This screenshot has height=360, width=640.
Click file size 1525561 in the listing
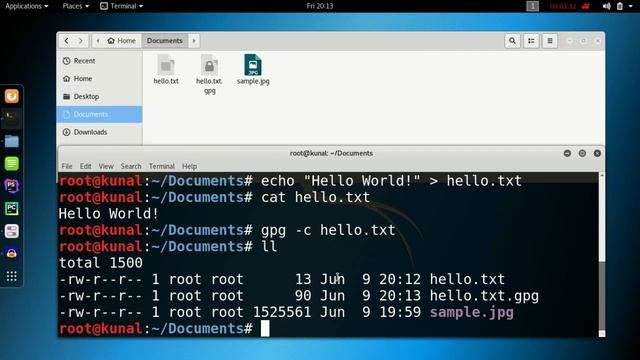tap(282, 312)
